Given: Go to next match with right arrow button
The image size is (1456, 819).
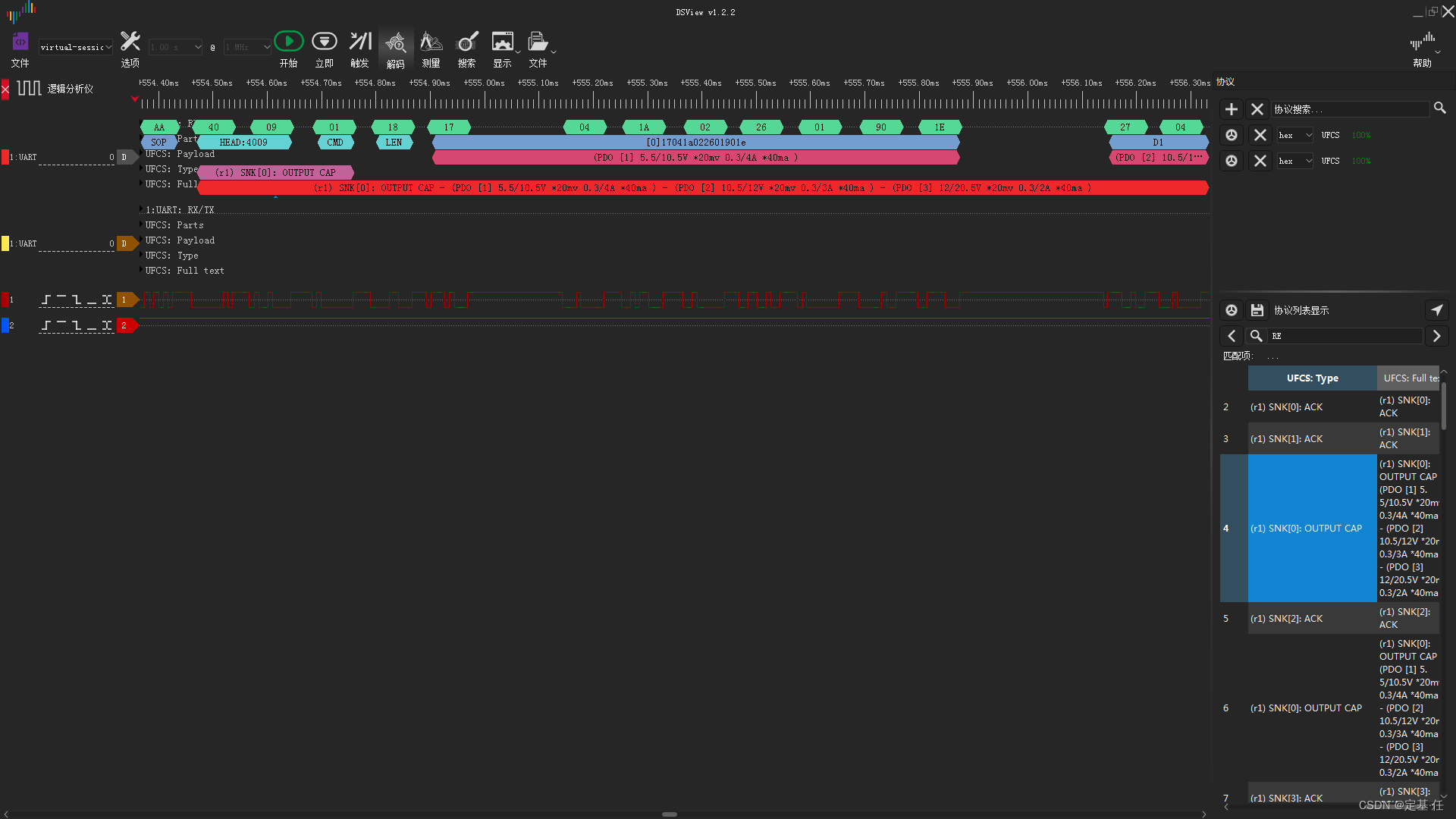Looking at the screenshot, I should coord(1436,336).
